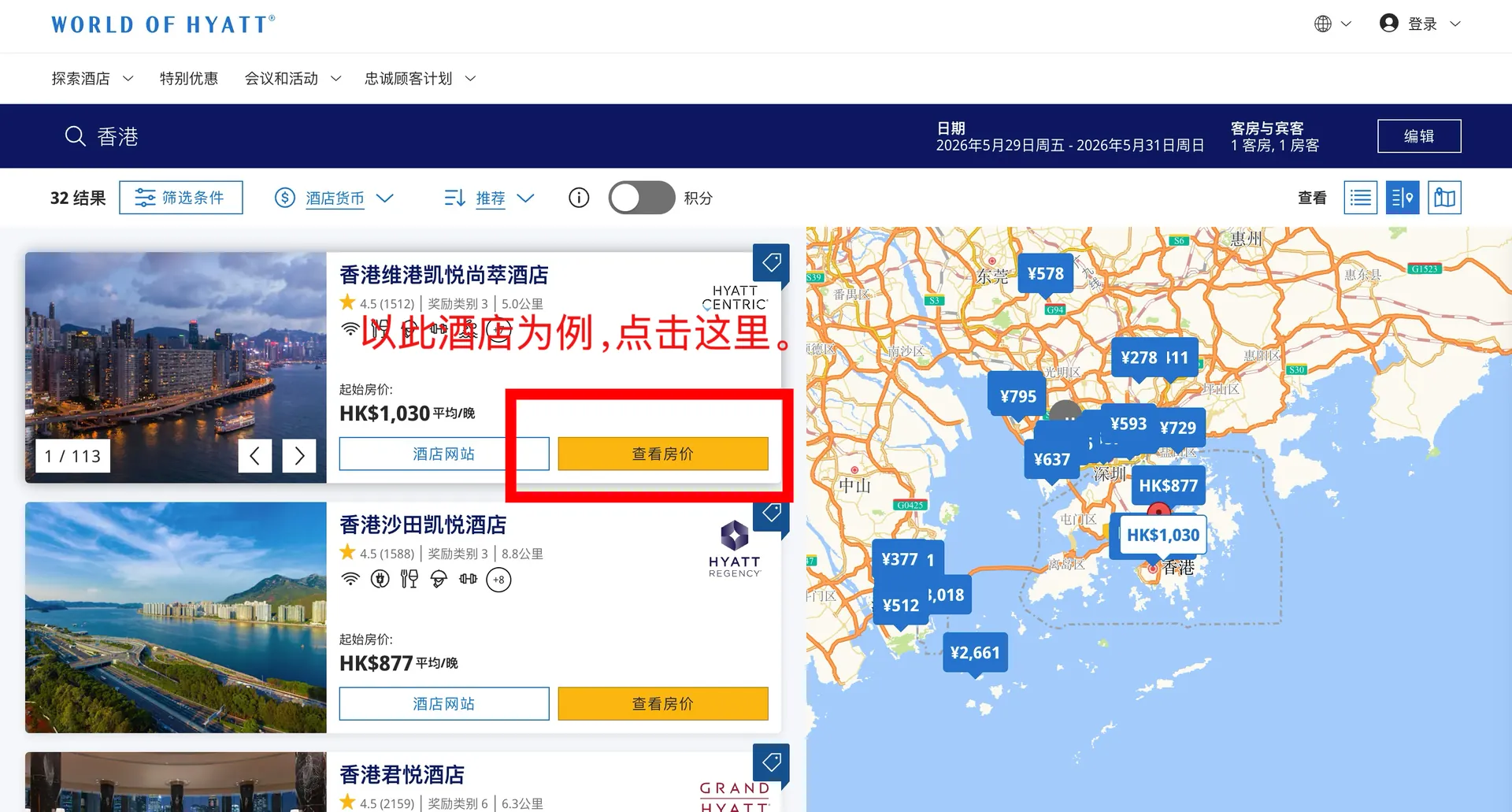
Task: Show previous photo of Hyatt Centric hotel
Action: click(254, 455)
